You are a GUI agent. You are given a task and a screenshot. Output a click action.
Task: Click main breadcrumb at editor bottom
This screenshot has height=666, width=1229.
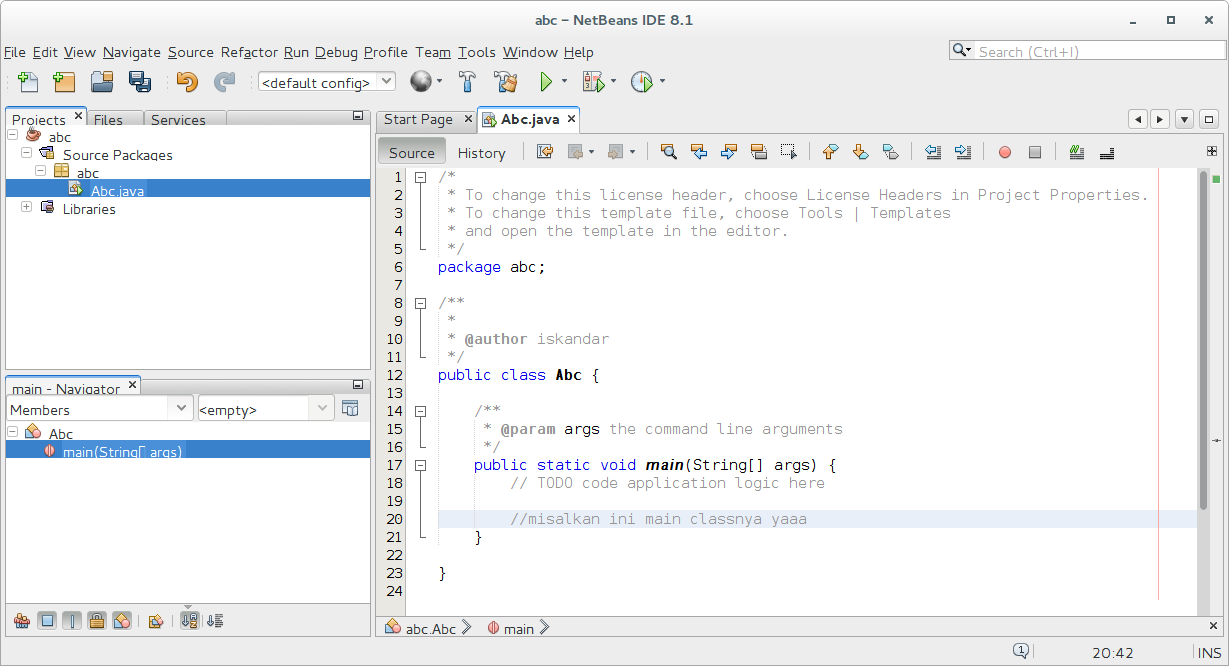click(519, 628)
